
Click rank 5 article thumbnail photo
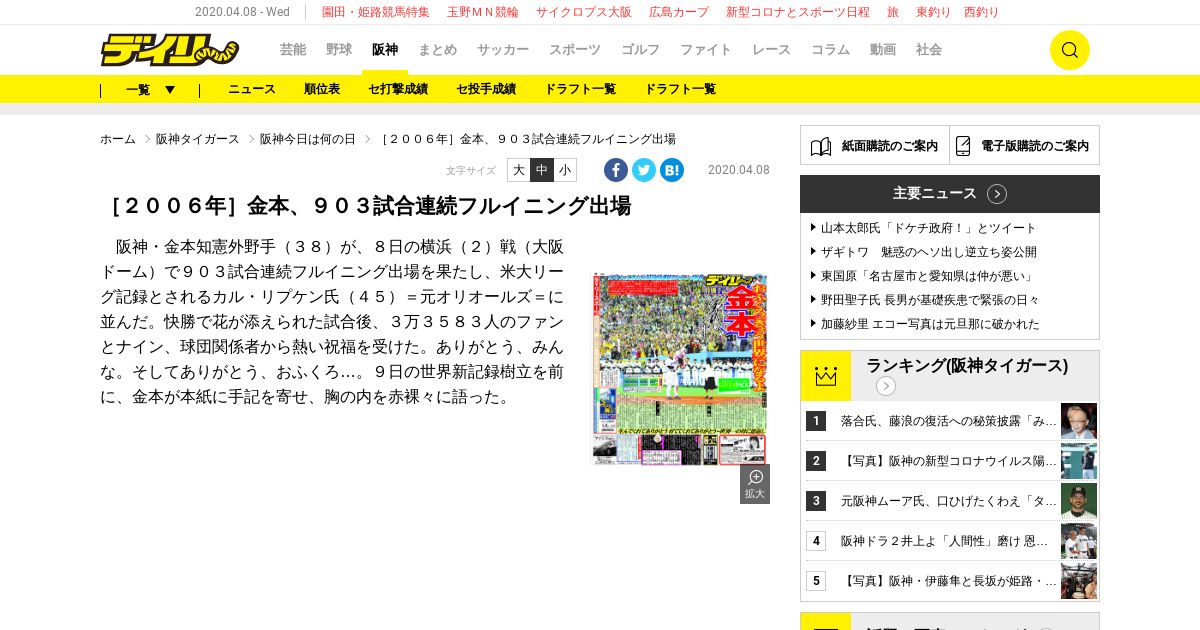point(1079,581)
